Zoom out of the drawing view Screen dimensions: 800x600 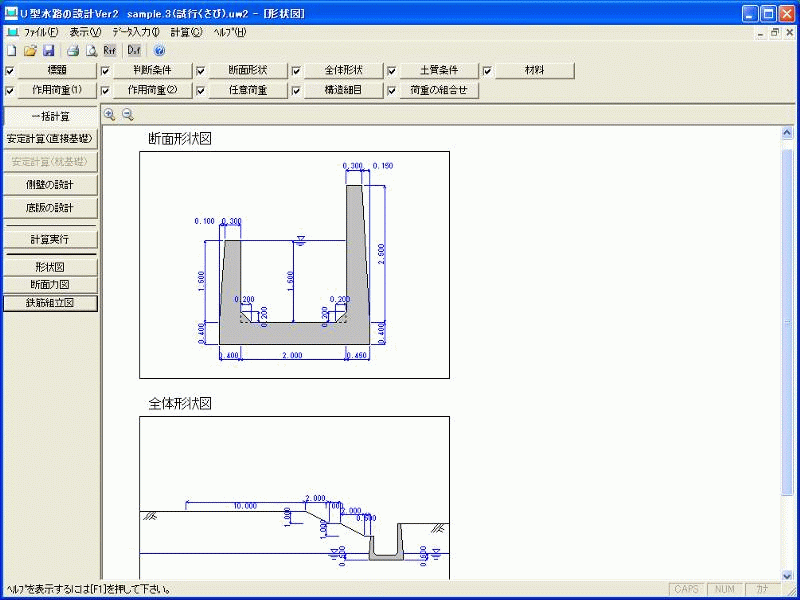point(127,115)
